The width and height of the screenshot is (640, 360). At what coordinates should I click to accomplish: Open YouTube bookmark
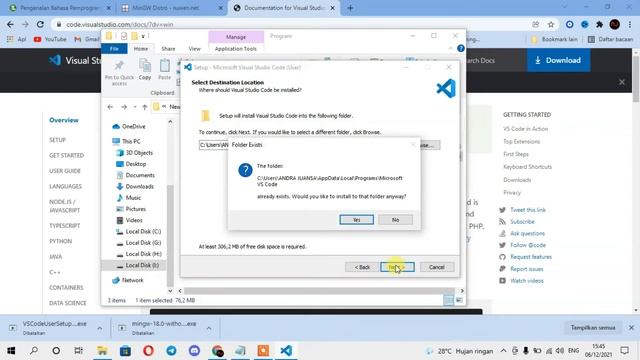[x=50, y=39]
